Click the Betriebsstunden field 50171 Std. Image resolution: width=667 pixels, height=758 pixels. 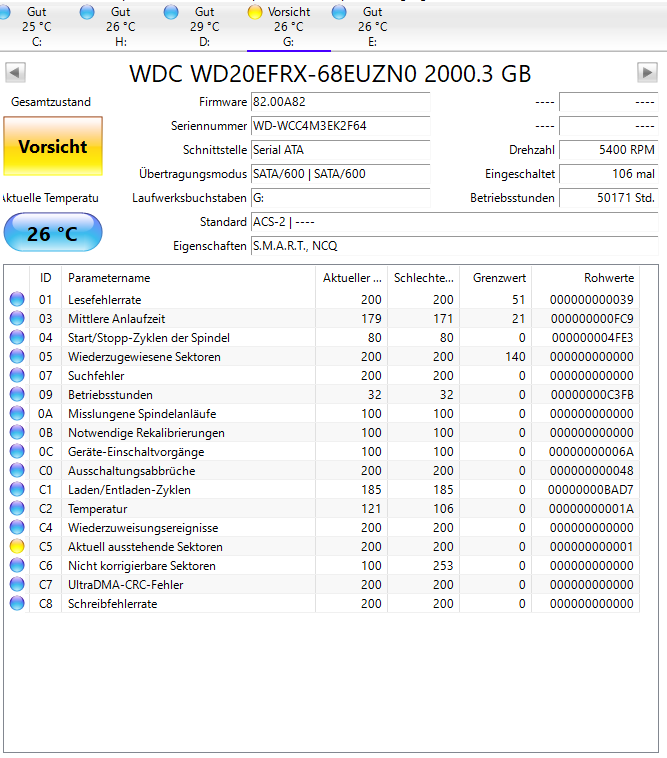pyautogui.click(x=609, y=198)
